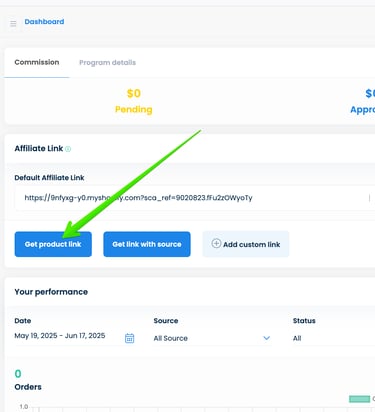Click the copy separator at the link field end

pos(369,198)
